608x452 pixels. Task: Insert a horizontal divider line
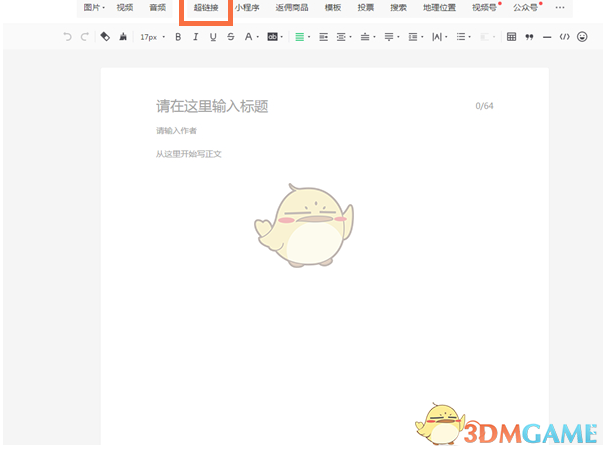click(x=547, y=37)
